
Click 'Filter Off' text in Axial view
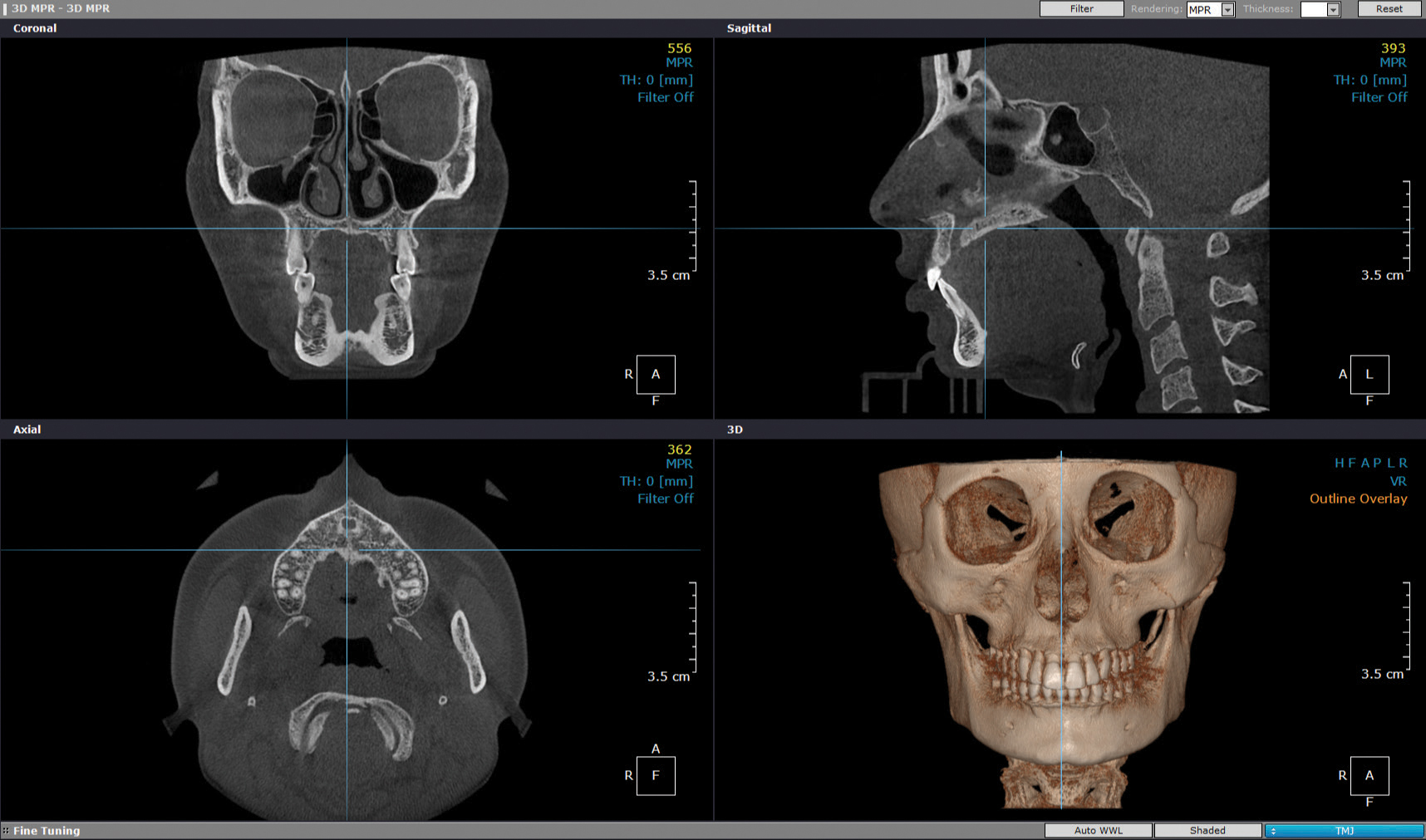pos(665,499)
